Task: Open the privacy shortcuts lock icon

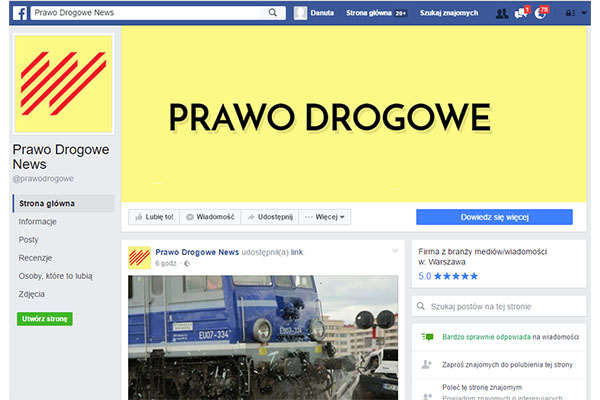Action: point(570,13)
